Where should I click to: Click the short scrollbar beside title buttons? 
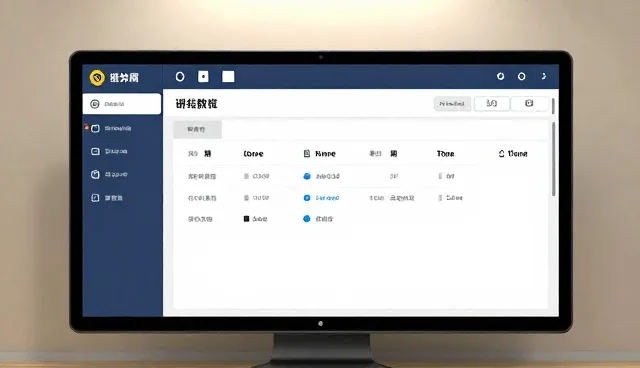tap(553, 106)
